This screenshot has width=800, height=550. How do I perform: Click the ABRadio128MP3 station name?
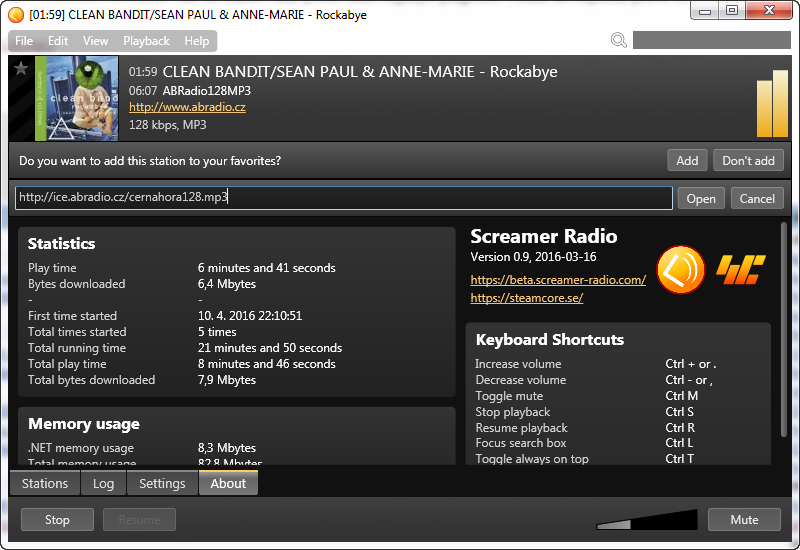point(207,91)
